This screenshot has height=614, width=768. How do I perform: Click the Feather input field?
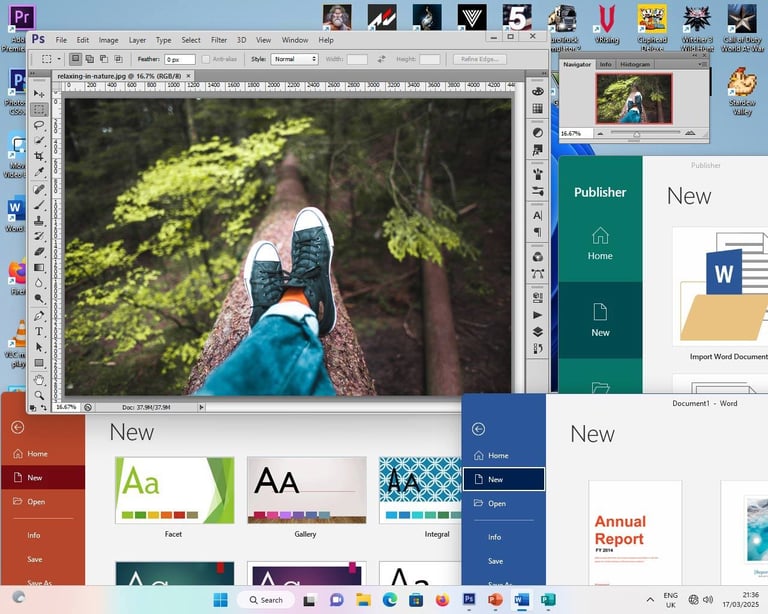click(x=180, y=59)
